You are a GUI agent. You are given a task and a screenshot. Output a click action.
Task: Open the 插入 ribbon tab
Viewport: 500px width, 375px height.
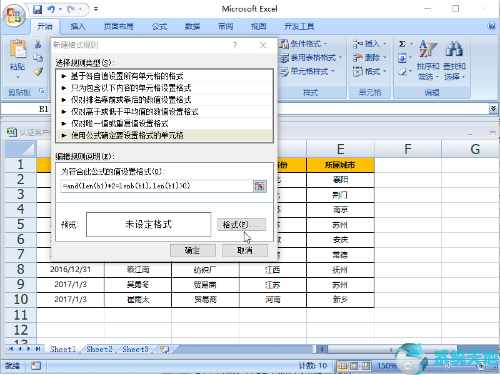click(x=78, y=26)
